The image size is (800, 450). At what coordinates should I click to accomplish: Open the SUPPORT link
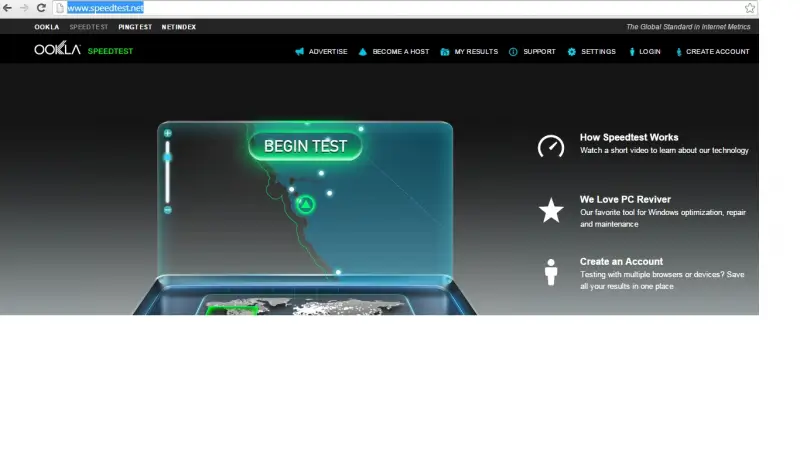tap(539, 52)
